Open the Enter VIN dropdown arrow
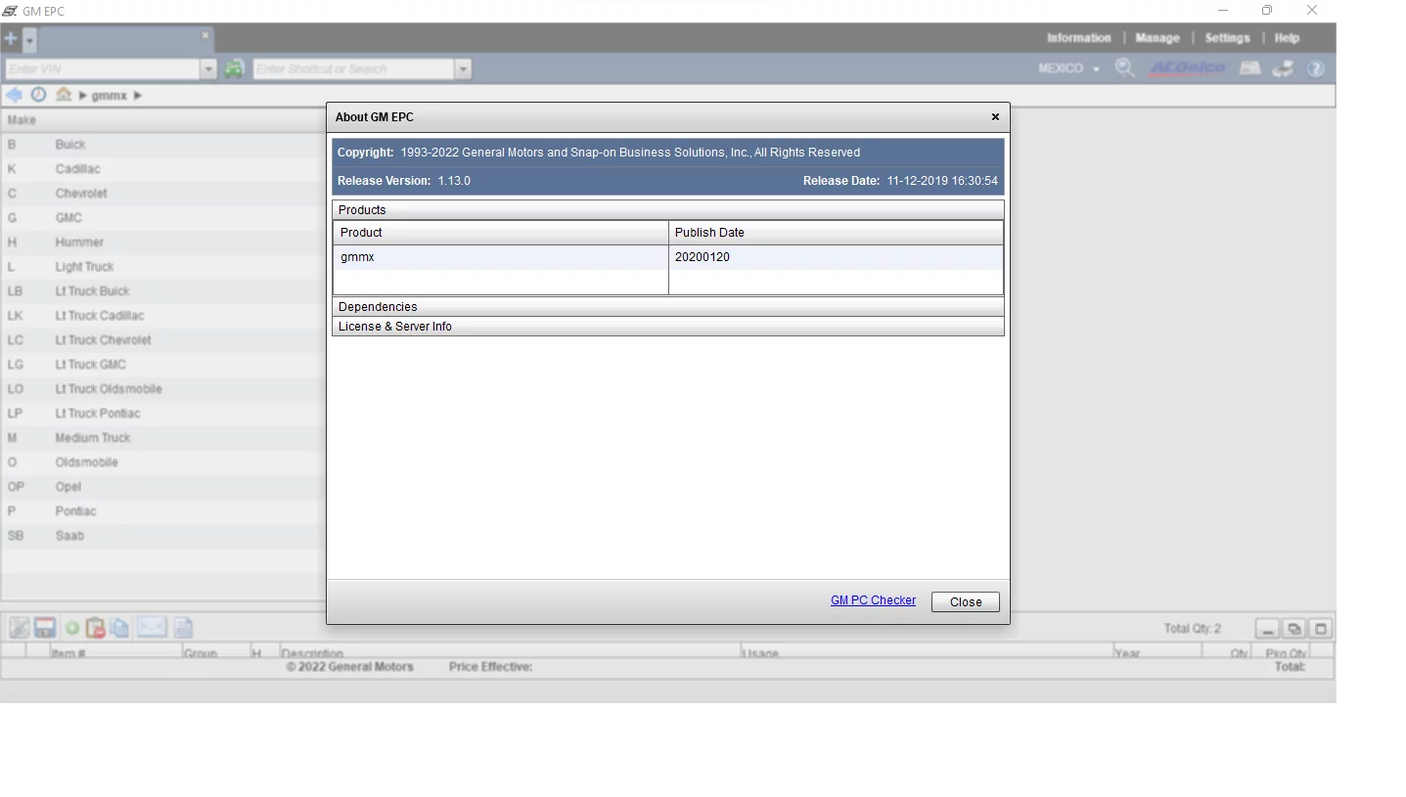 tap(209, 69)
